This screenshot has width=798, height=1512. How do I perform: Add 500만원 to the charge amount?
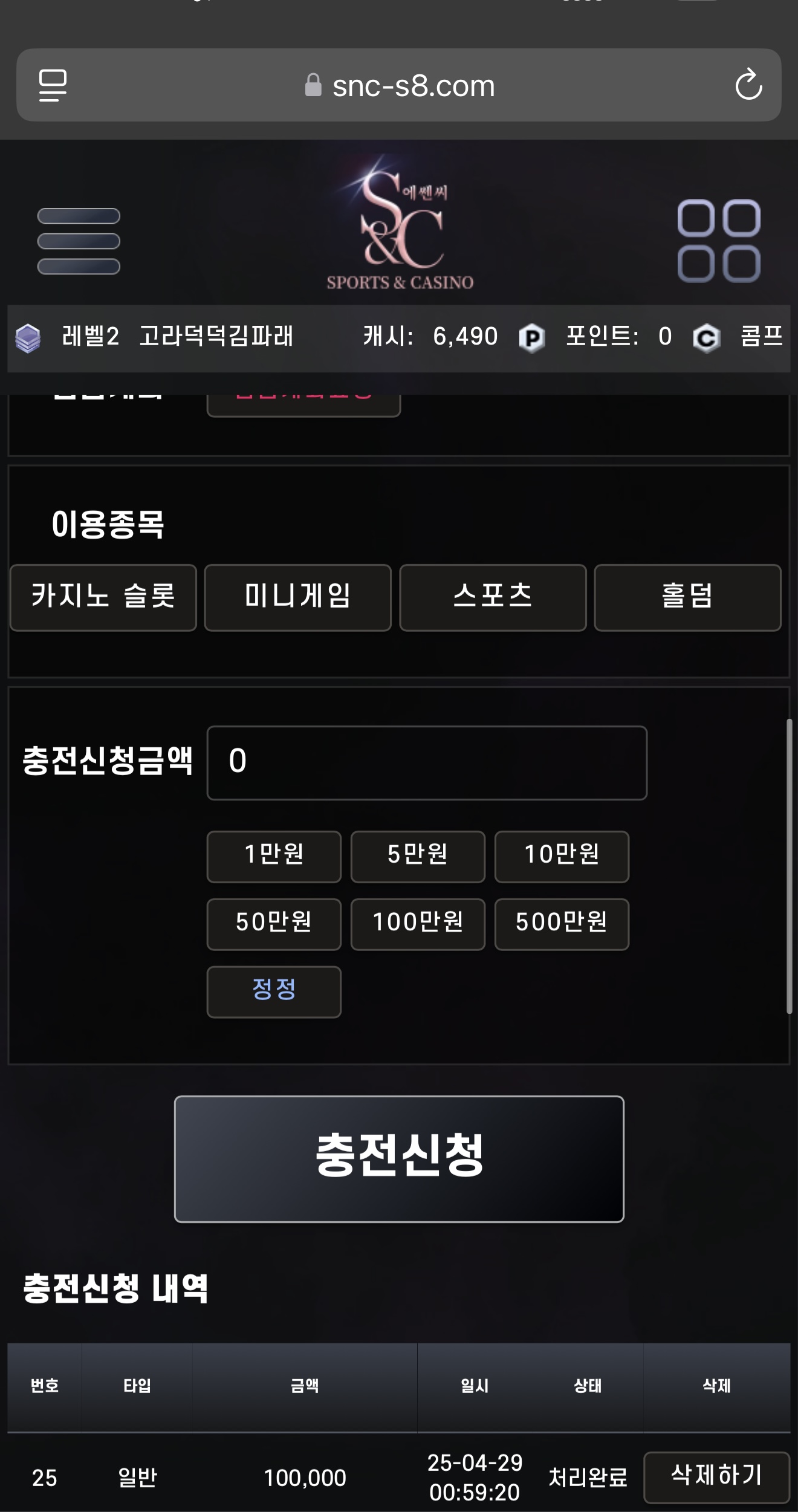click(x=562, y=924)
